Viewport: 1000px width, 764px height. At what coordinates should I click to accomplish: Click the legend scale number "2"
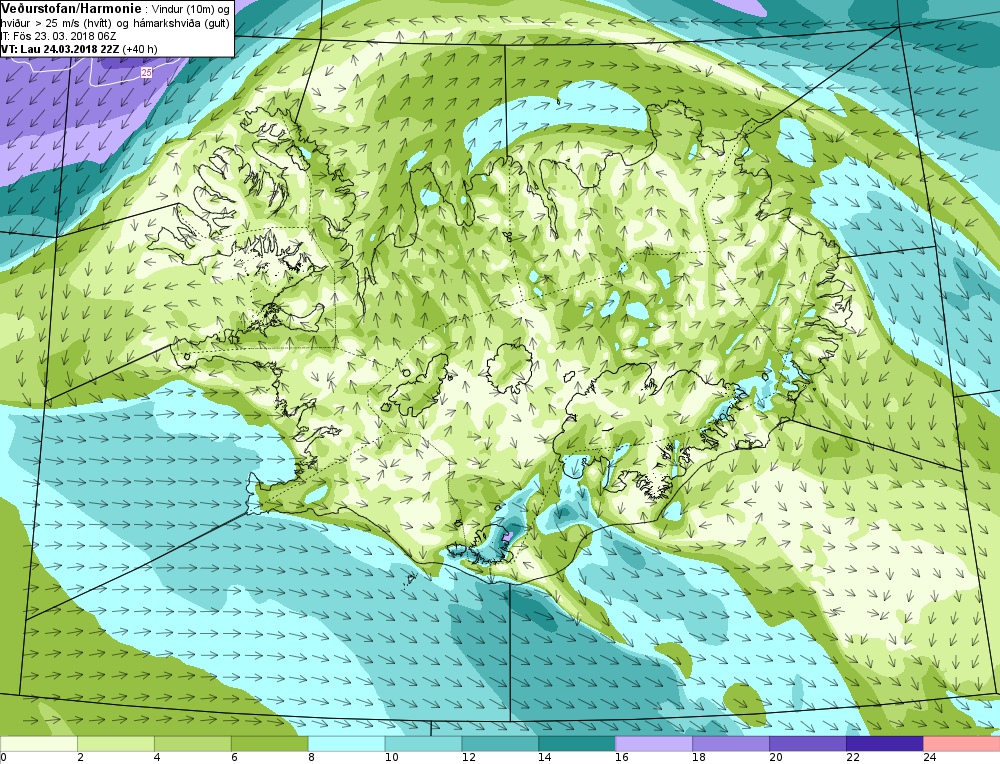pos(80,758)
